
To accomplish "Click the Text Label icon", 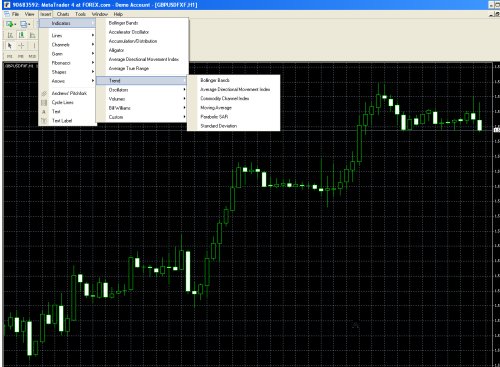I will click(x=44, y=120).
